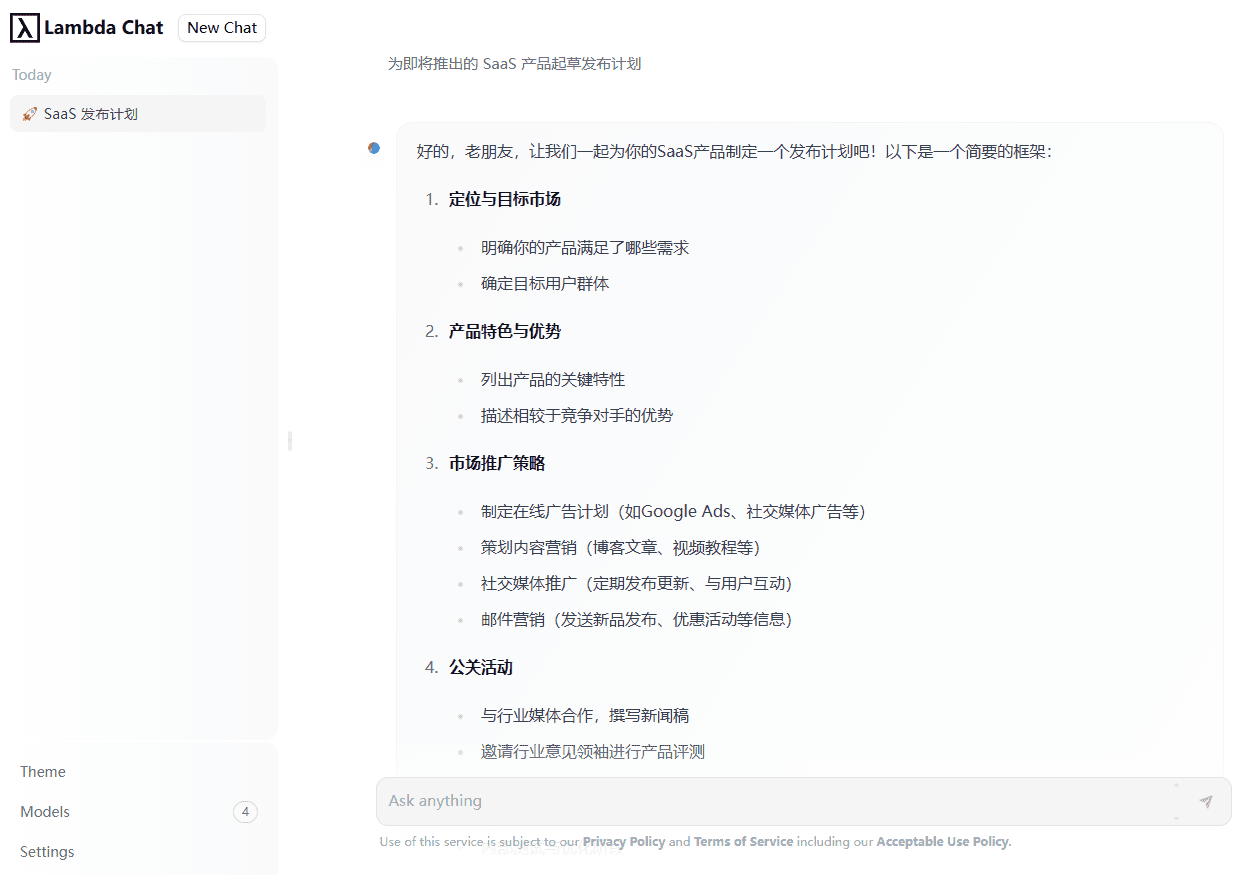Screen dimensions: 1245x875
Task: Click the heading 定位与目标市场
Action: (505, 199)
